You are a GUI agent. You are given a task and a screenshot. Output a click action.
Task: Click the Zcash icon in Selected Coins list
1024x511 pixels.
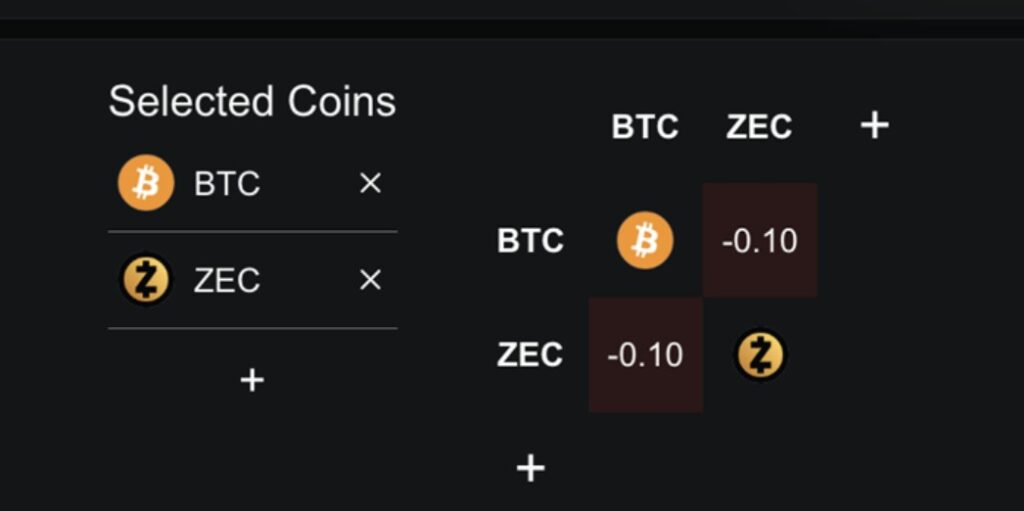146,280
